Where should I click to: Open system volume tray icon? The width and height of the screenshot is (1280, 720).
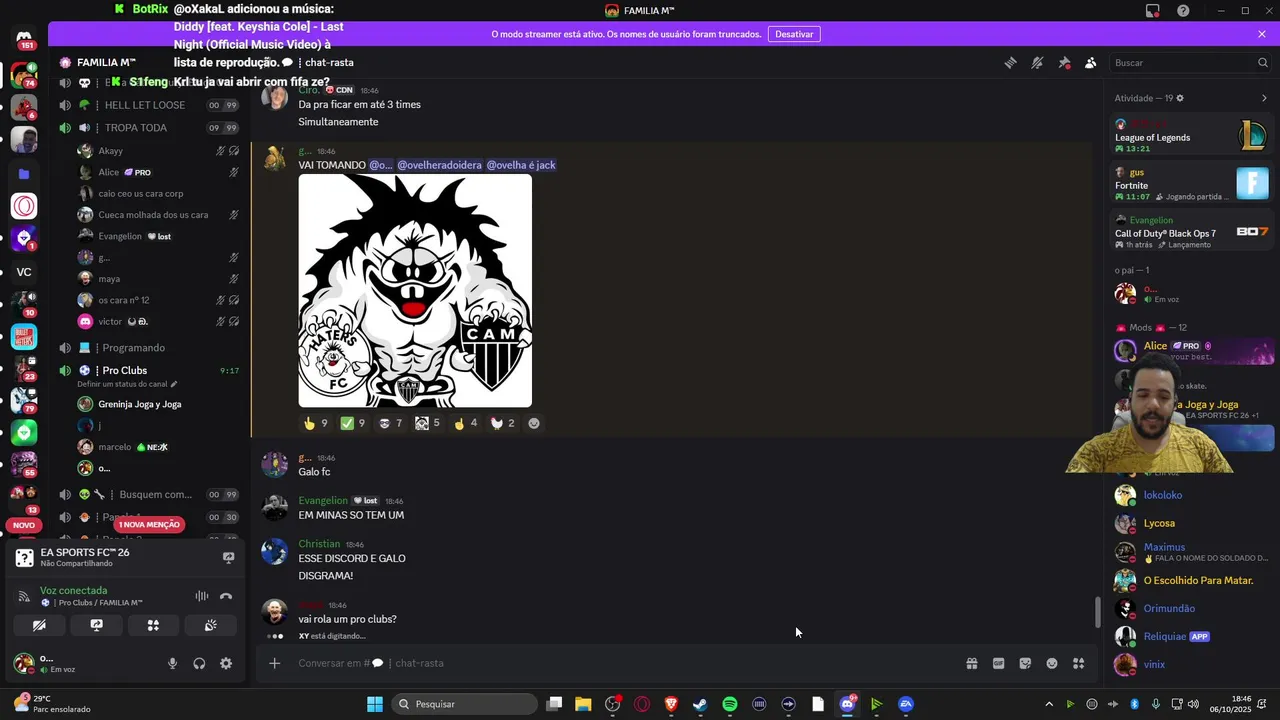(1193, 704)
